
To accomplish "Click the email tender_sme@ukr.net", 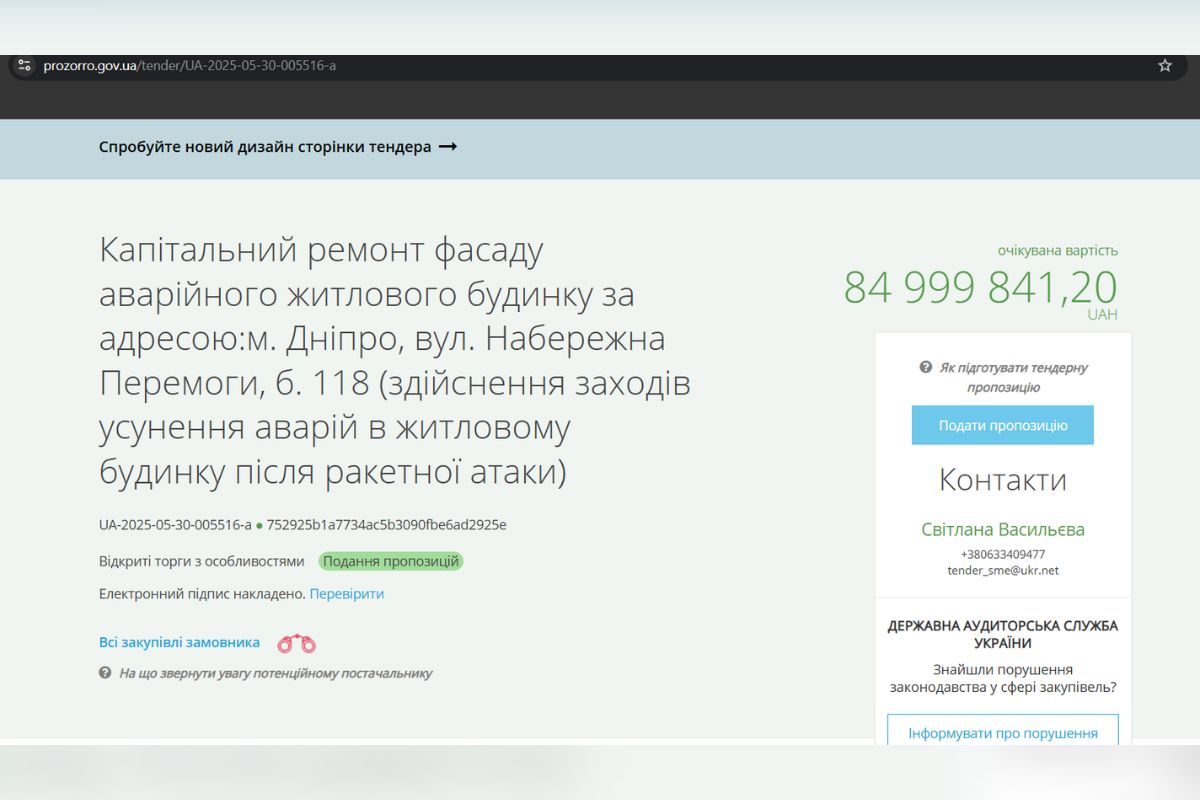I will [x=1002, y=571].
